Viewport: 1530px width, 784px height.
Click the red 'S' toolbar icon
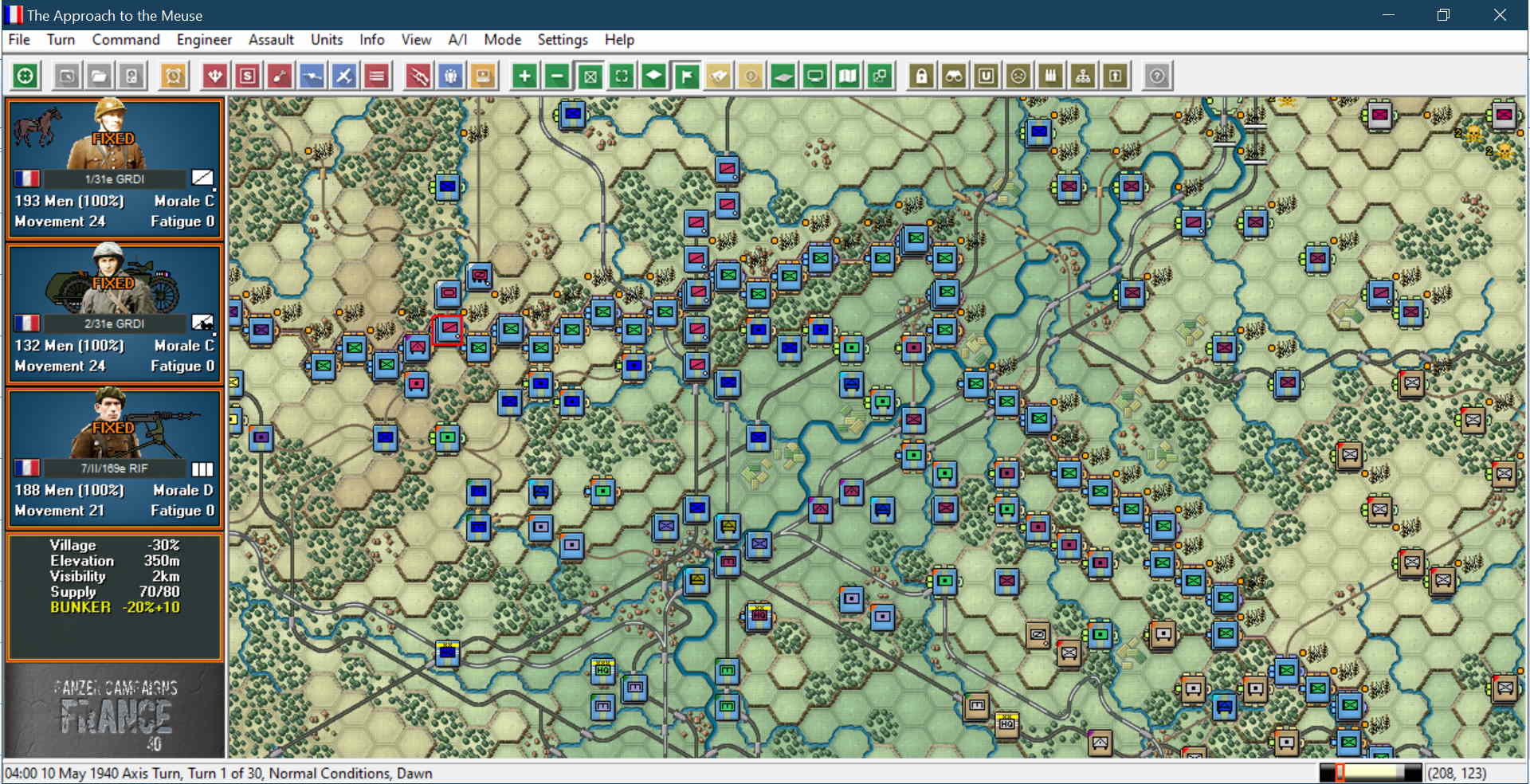247,76
